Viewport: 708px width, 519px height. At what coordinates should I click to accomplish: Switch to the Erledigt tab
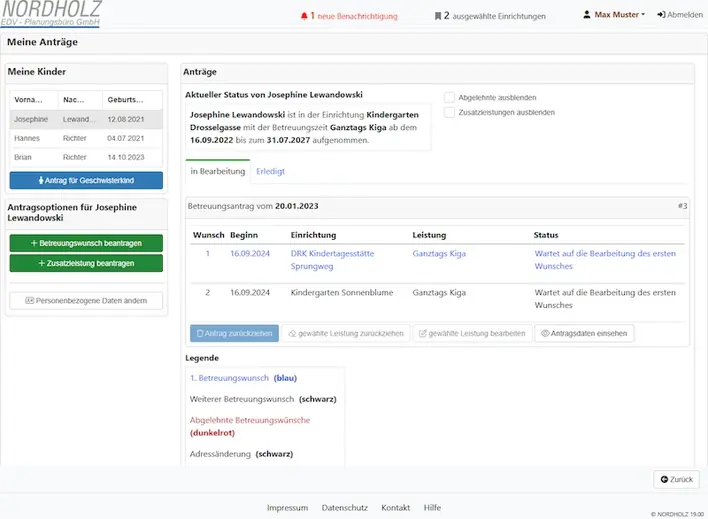(270, 171)
